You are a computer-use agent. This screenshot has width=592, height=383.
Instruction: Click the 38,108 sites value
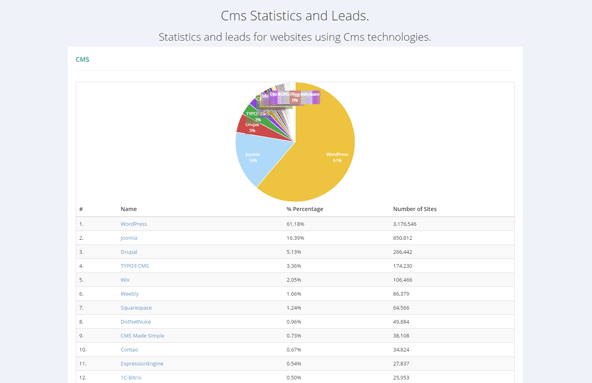(401, 336)
